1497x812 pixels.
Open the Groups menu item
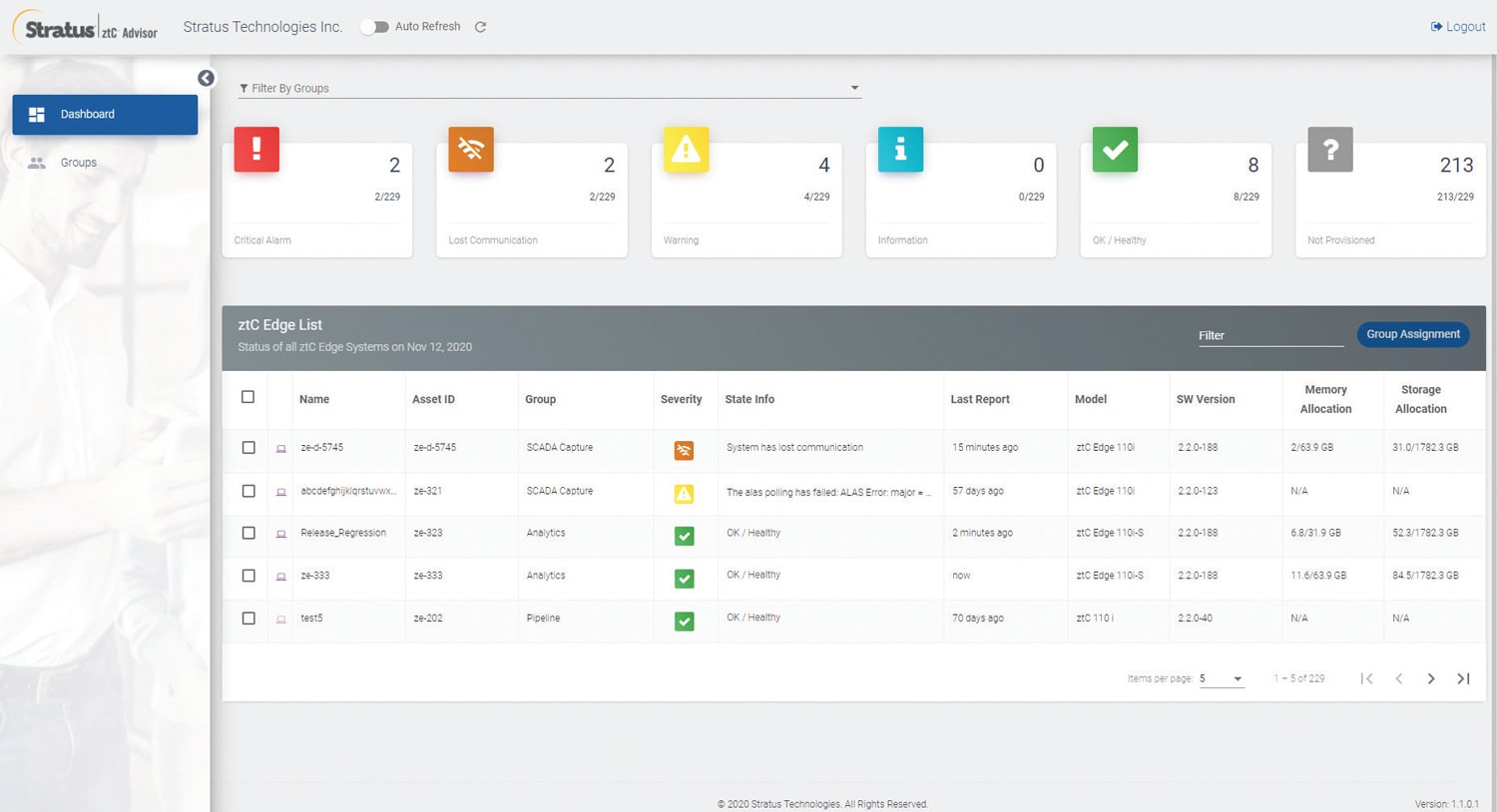click(105, 163)
